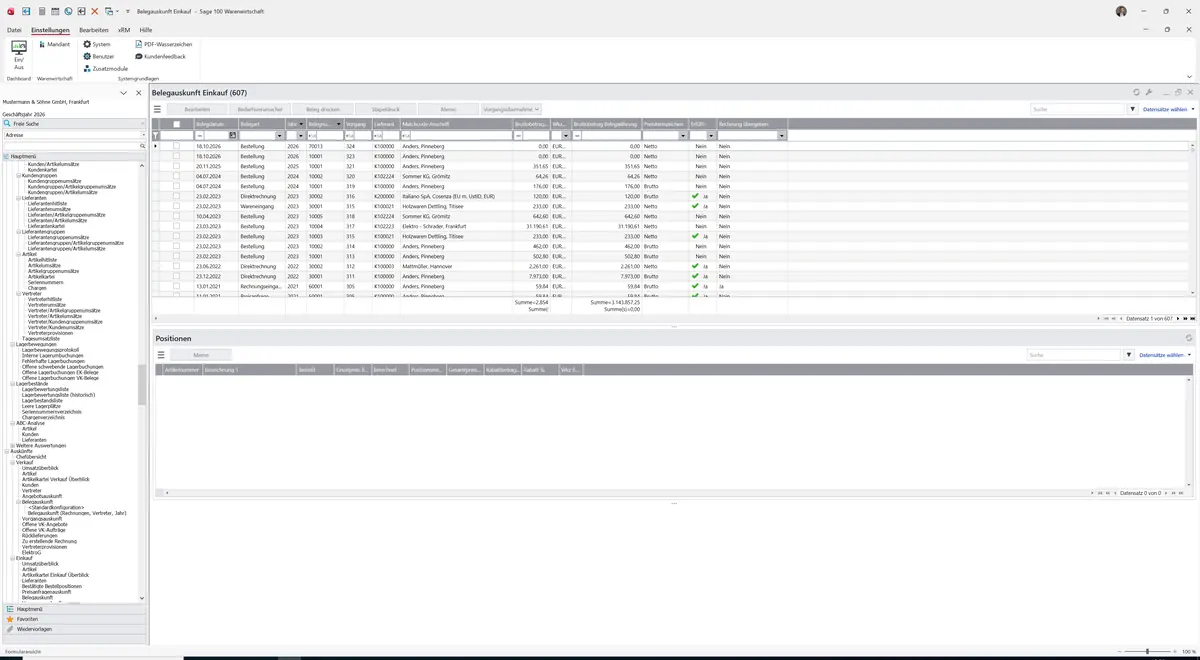
Task: Switch to the xRM ribbon tab
Action: pyautogui.click(x=124, y=30)
